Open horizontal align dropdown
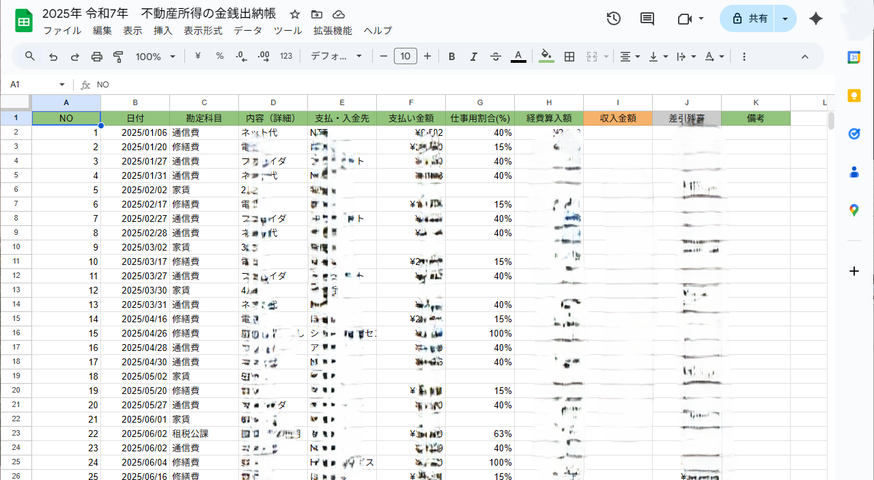 tap(630, 56)
